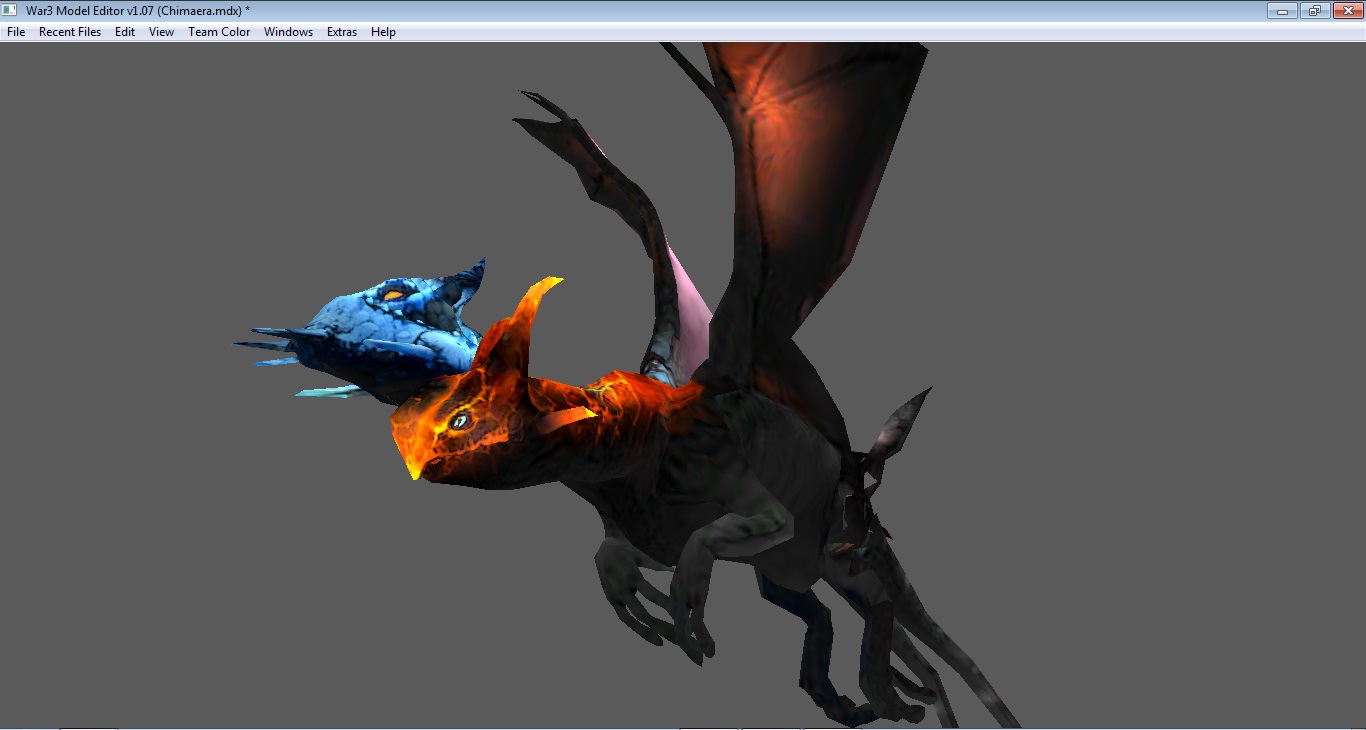Open the Help menu

coord(383,32)
